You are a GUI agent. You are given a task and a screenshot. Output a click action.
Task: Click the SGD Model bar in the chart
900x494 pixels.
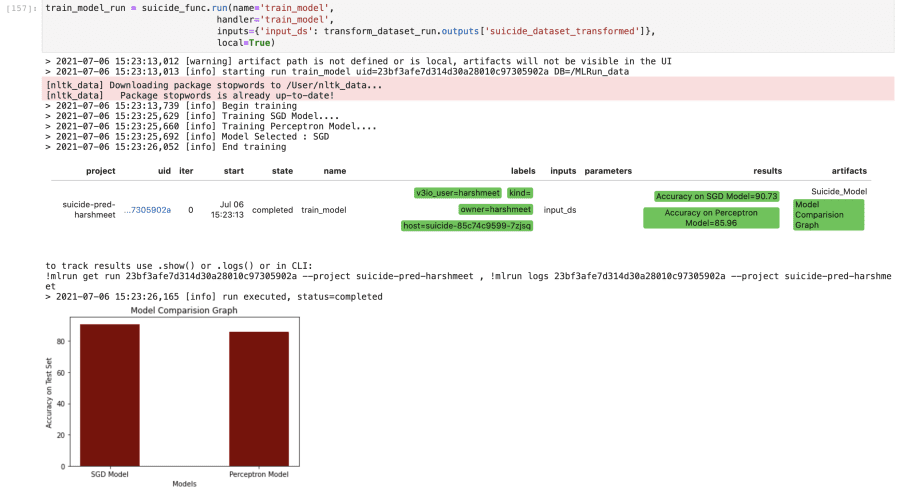tap(110, 395)
